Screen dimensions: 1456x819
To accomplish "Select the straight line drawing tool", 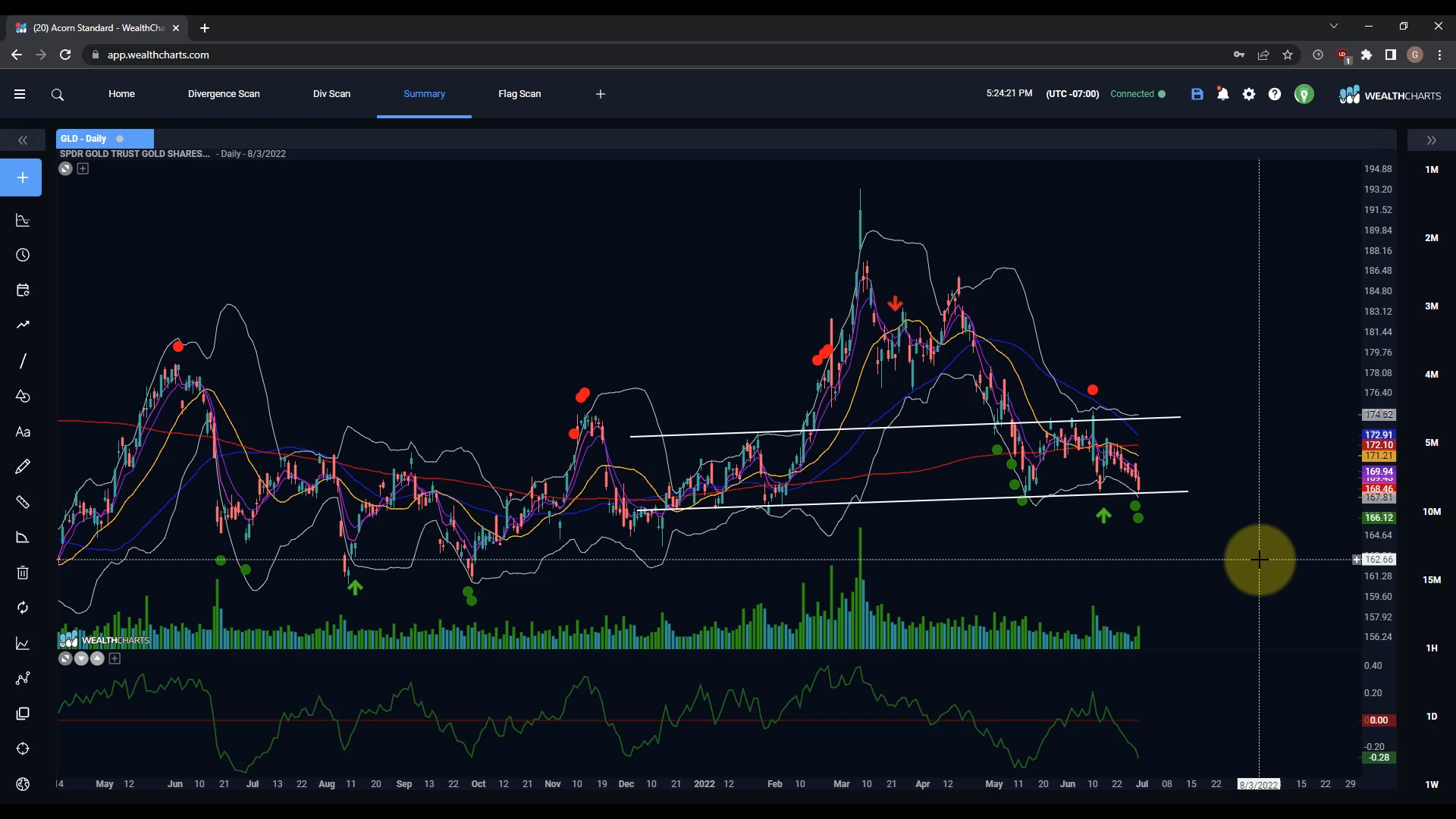I will pyautogui.click(x=23, y=361).
